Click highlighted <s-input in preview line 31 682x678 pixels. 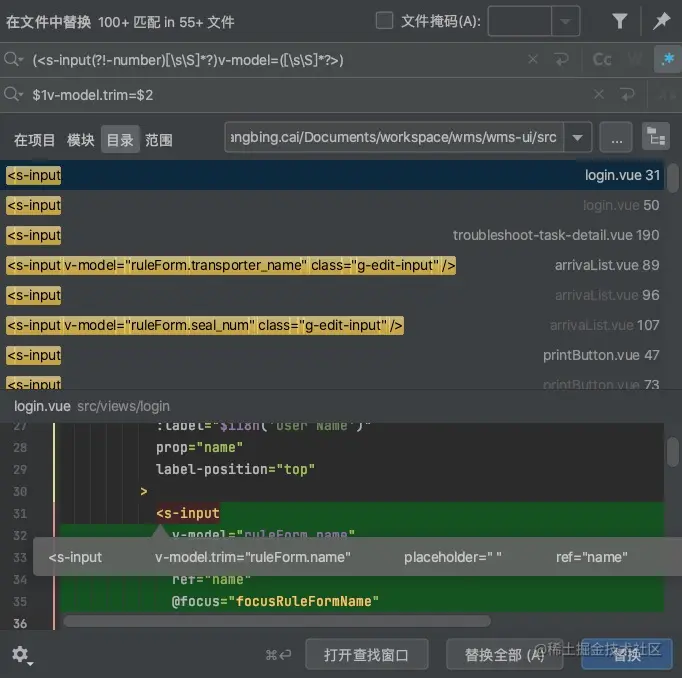click(188, 513)
